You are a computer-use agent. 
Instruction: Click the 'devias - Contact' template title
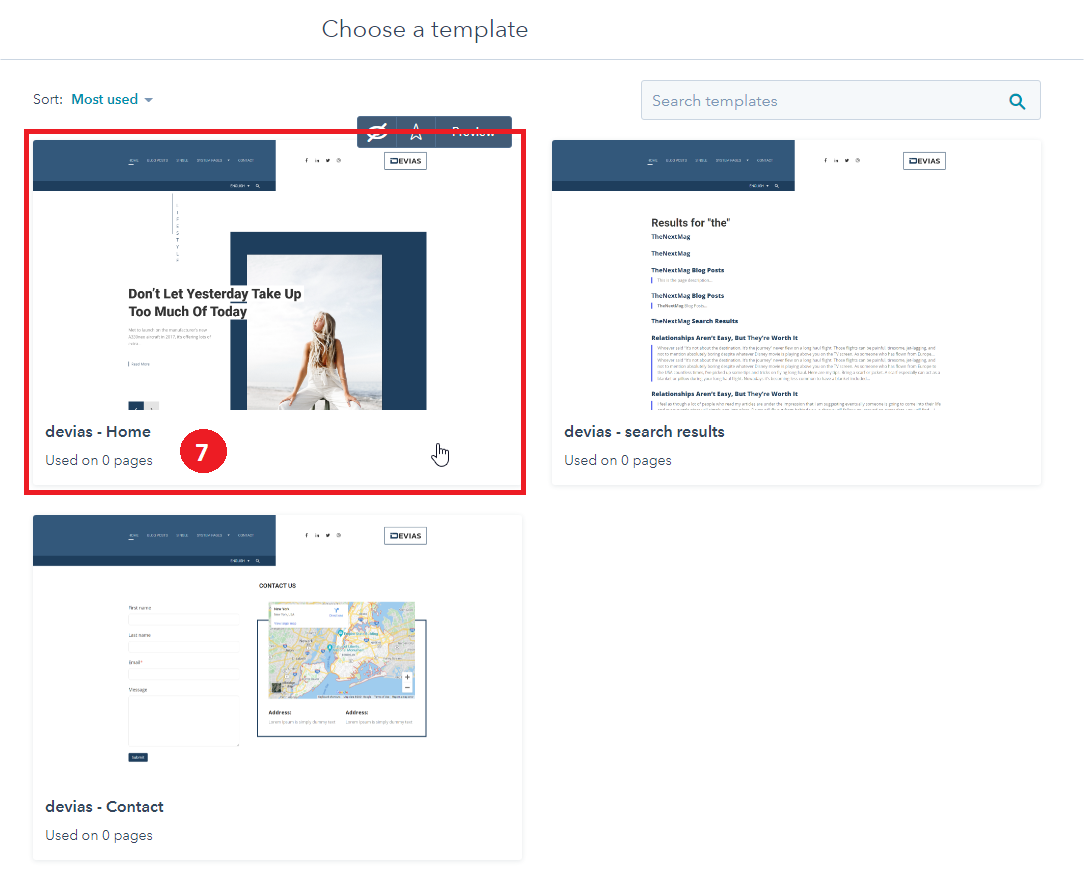[104, 807]
